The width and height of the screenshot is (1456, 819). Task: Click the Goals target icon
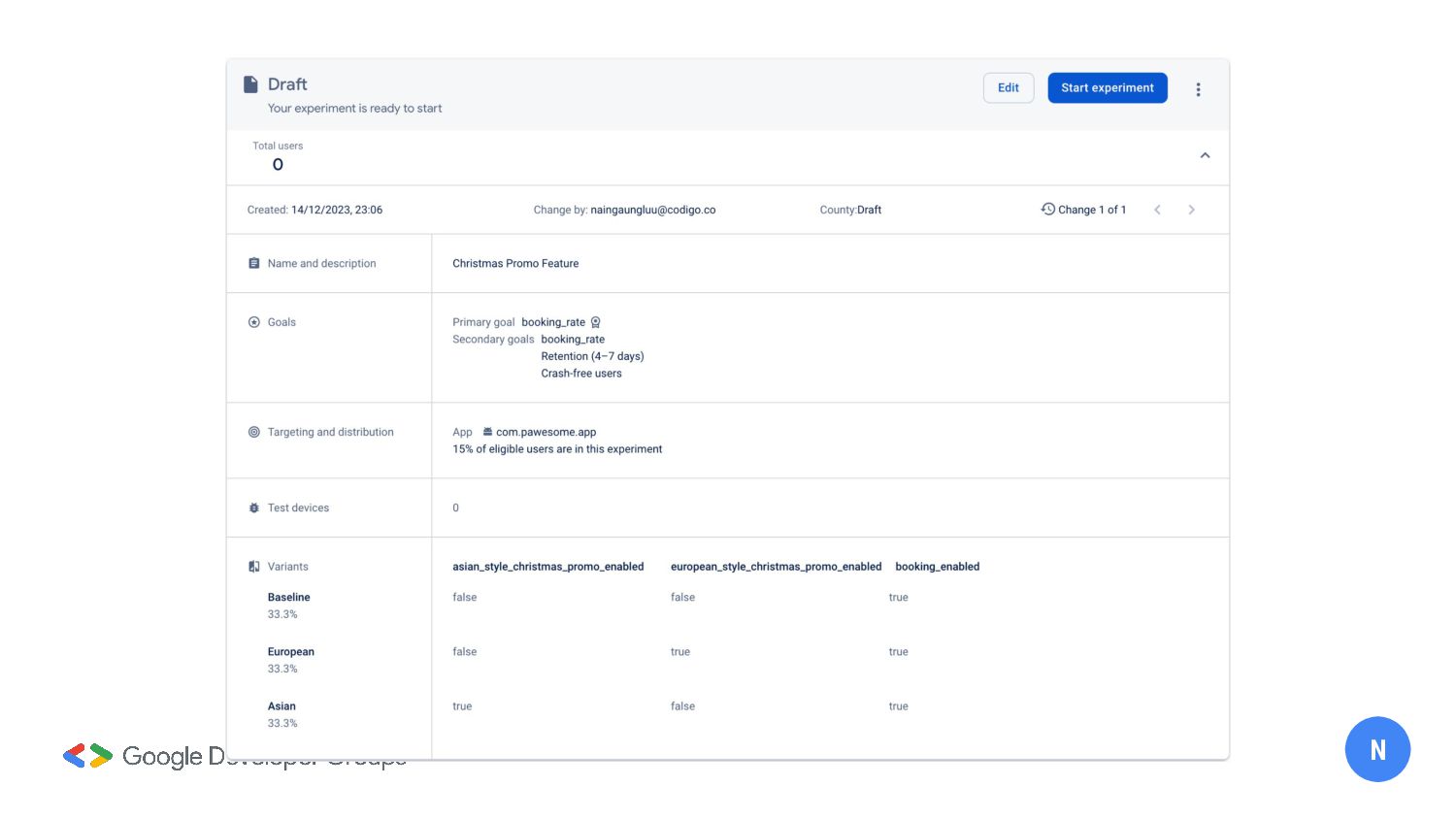(254, 322)
